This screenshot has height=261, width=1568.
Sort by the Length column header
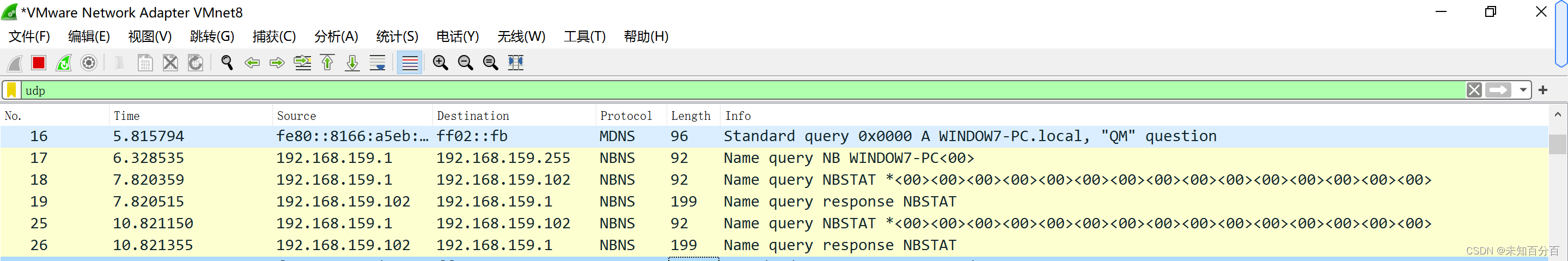pyautogui.click(x=693, y=116)
